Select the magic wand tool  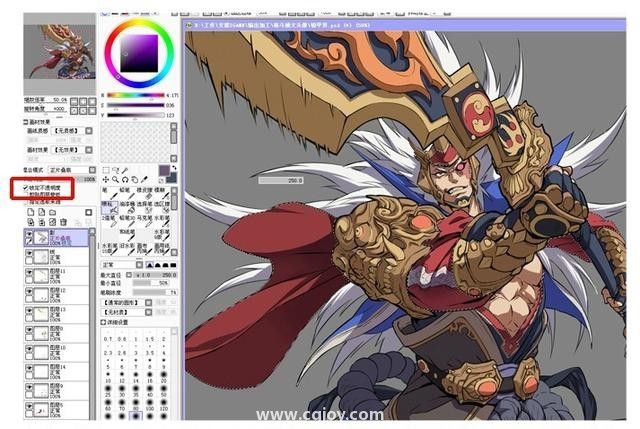pos(125,170)
